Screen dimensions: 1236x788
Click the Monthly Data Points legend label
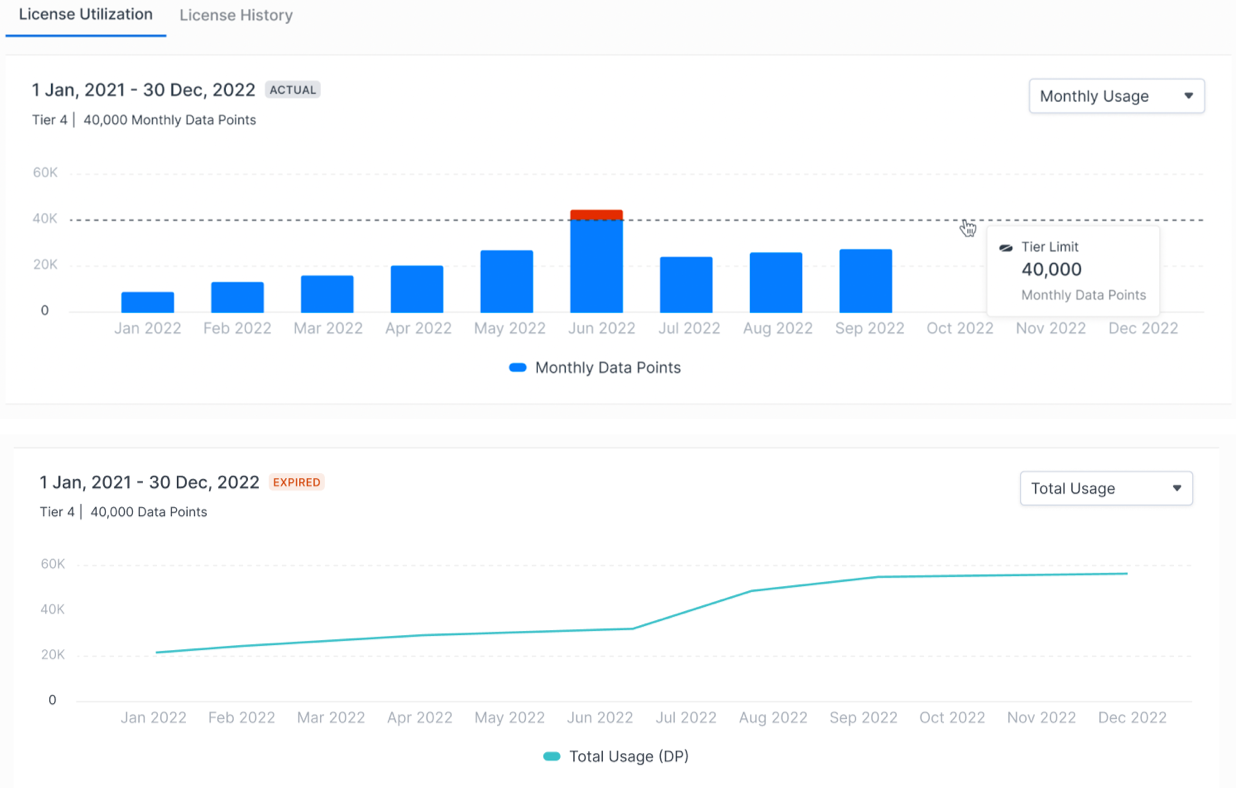[x=608, y=368]
